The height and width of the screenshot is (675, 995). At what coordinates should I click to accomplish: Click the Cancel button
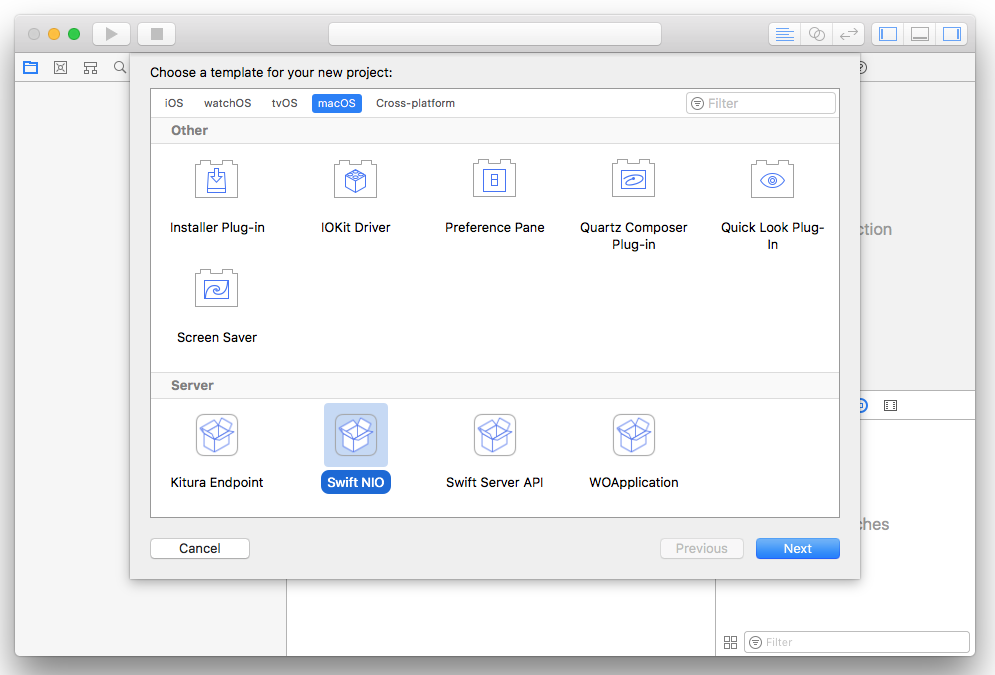point(200,549)
